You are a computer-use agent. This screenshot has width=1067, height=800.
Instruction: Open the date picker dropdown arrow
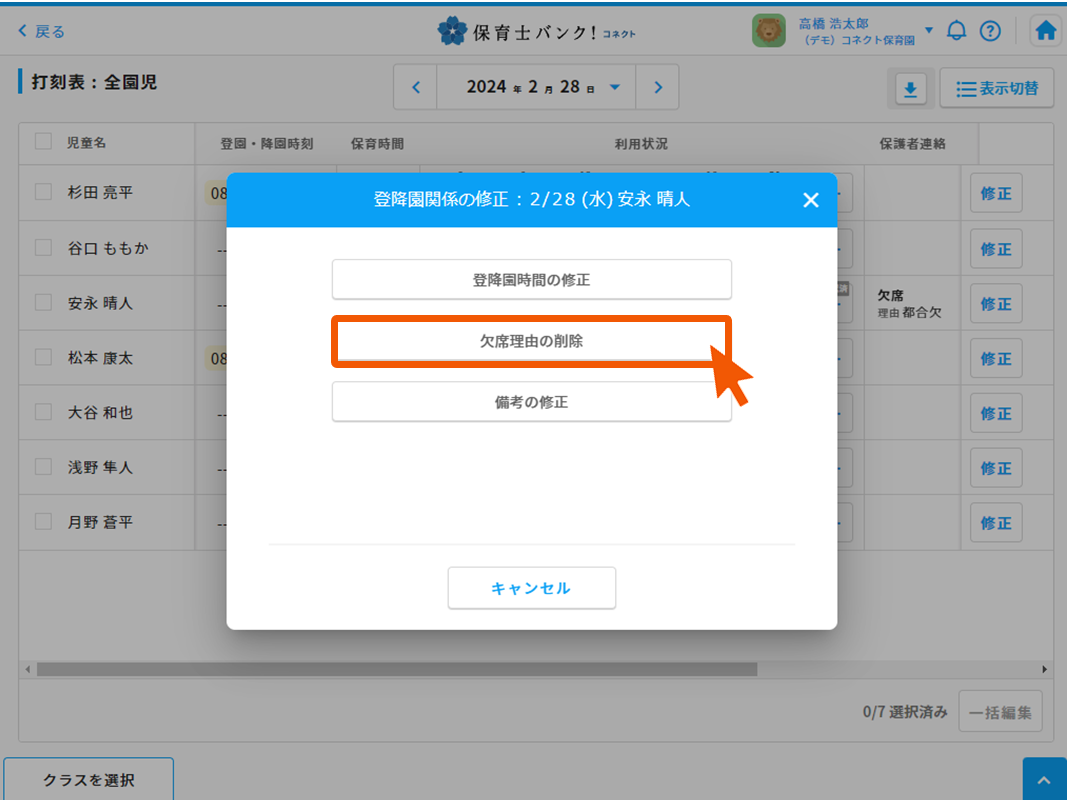click(x=615, y=87)
